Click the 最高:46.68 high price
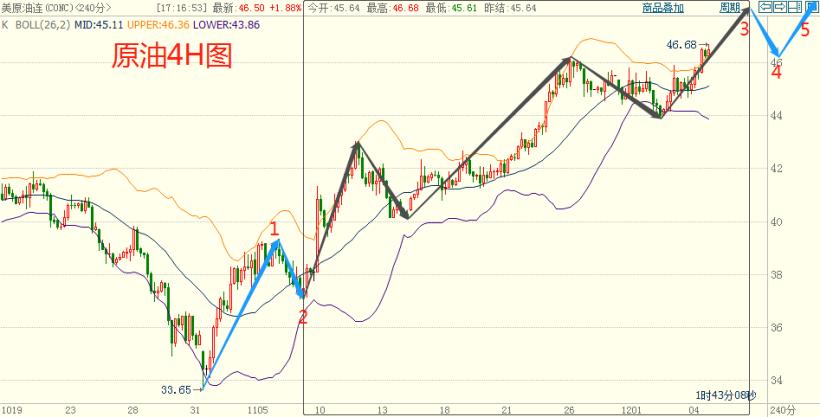 (394, 8)
